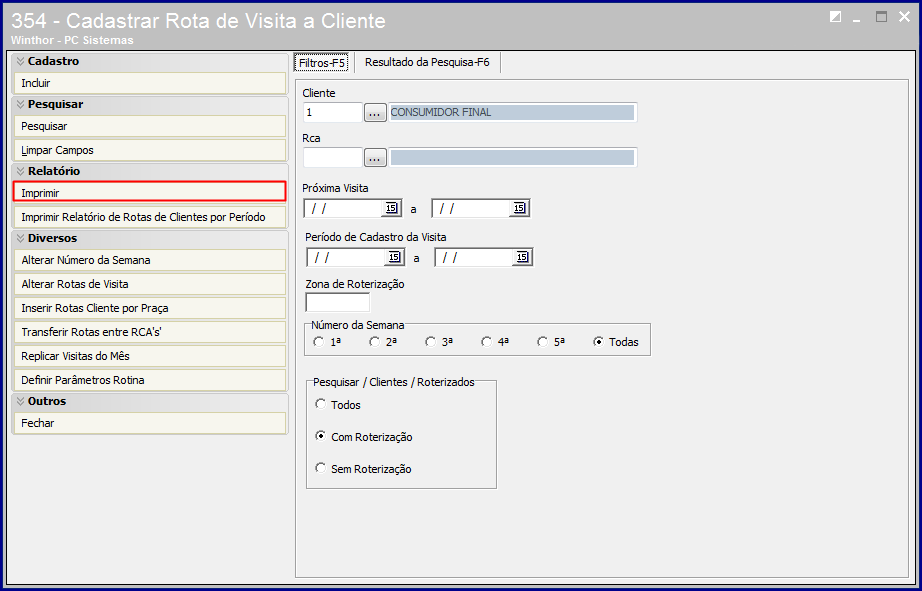
Task: Click the Rca code input field
Action: [x=332, y=158]
